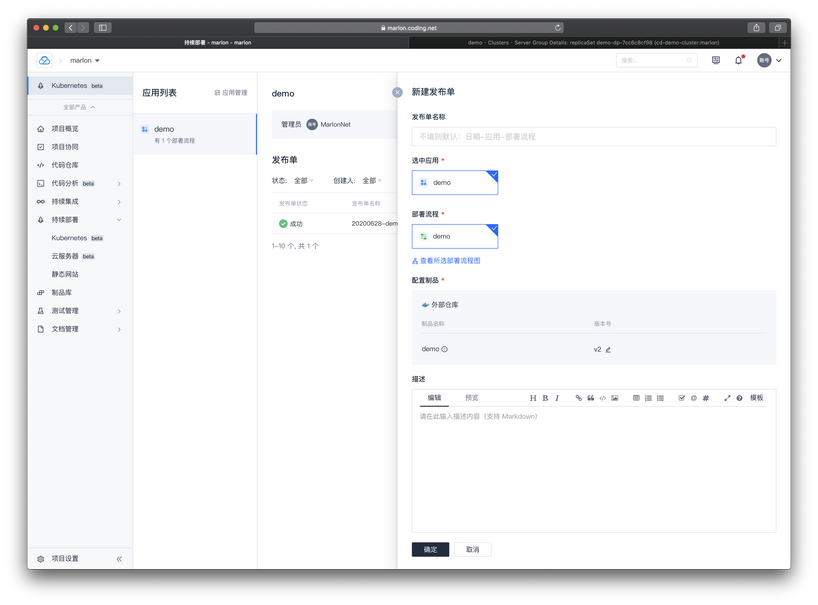Switch to the 预览 preview tab
Viewport: 818px width, 605px height.
(x=472, y=398)
